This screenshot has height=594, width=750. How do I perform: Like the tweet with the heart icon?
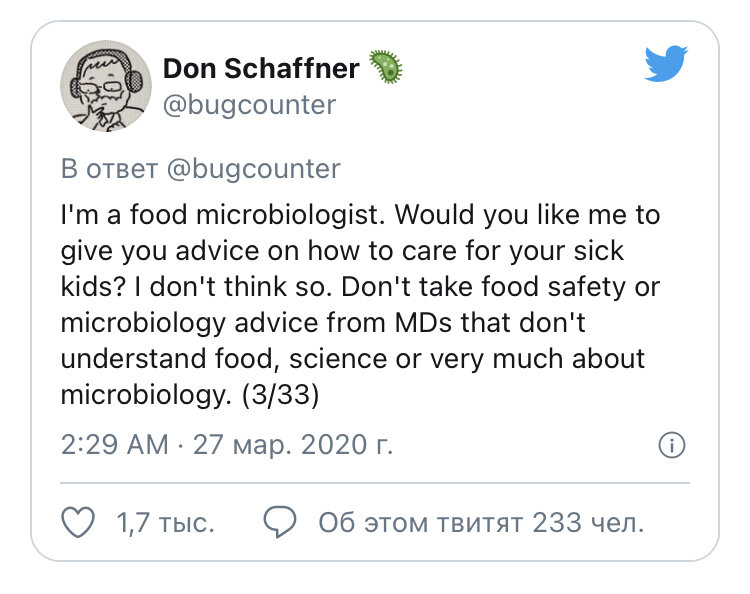click(x=78, y=522)
